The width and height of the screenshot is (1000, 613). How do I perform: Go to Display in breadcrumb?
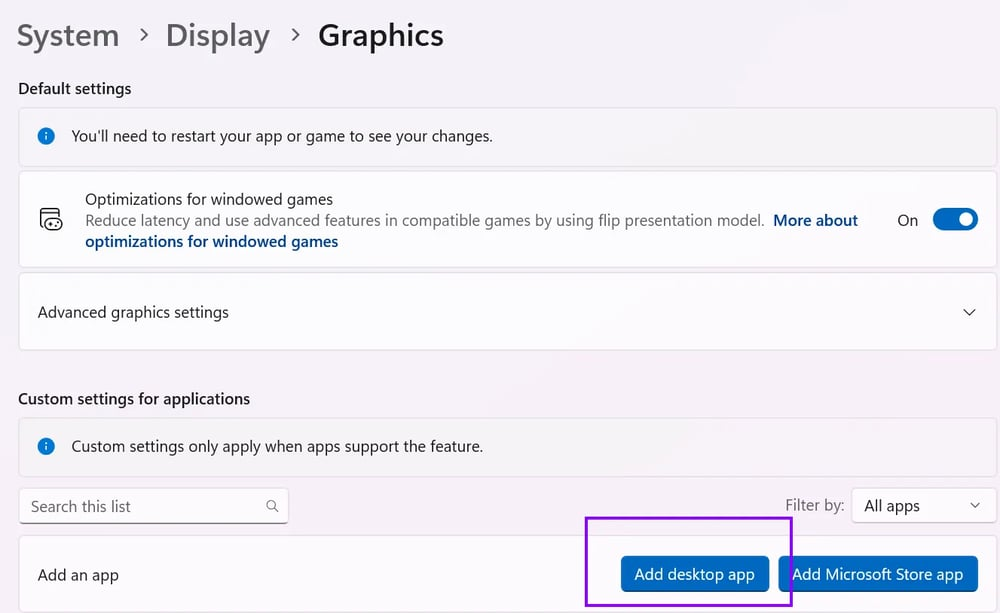point(218,36)
